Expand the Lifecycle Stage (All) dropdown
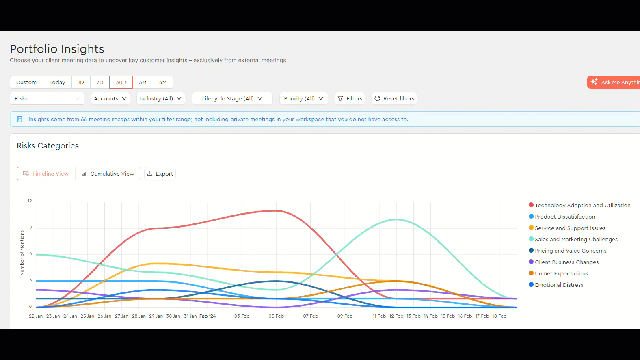 point(232,98)
